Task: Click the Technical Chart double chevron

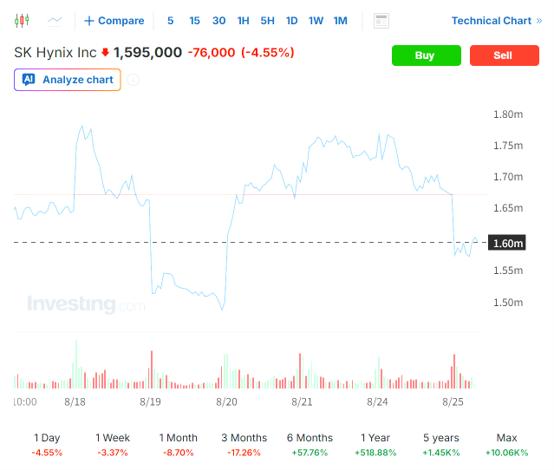Action: pos(539,21)
